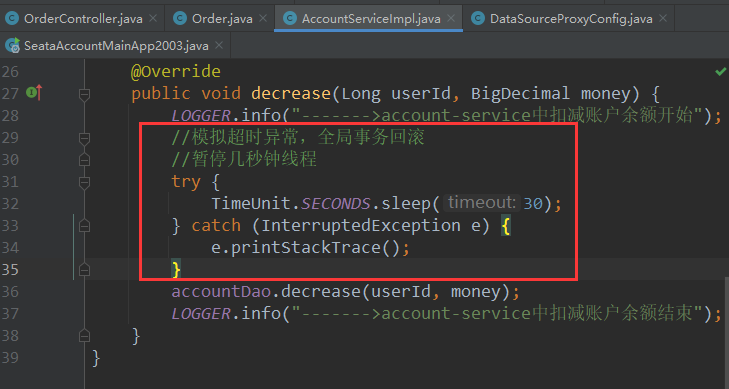Click the run-class icon on SeataAccountMainApp2003.java tab
Viewport: 729px width, 389px height.
tap(13, 46)
